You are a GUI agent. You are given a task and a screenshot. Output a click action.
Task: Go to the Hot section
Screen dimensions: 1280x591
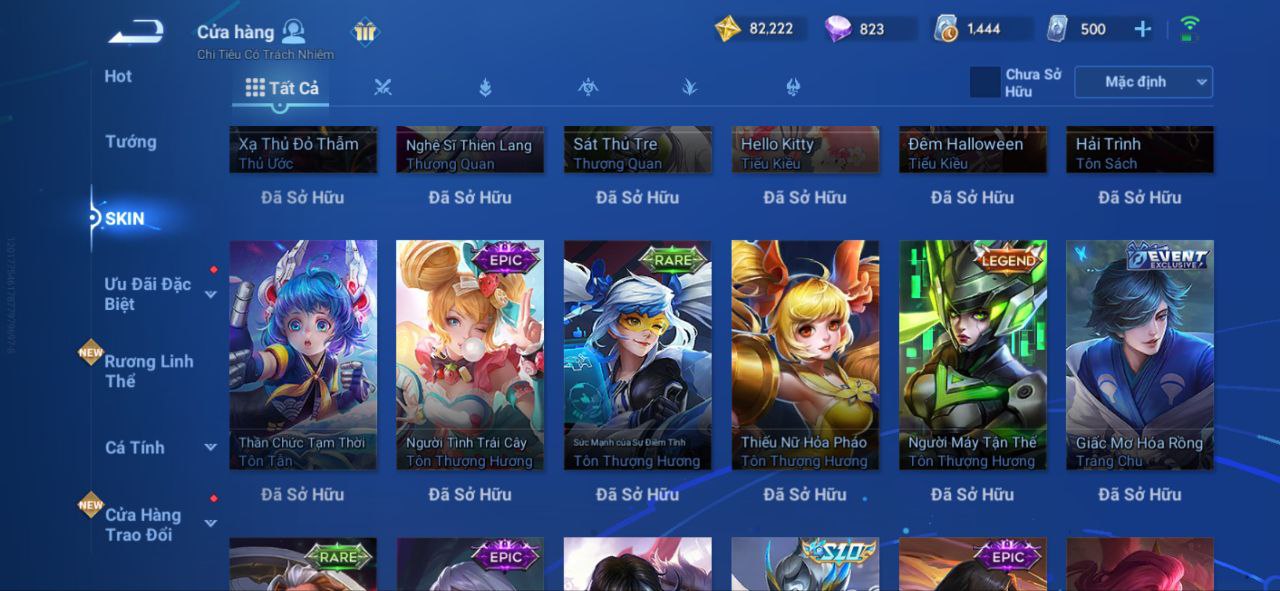click(118, 76)
